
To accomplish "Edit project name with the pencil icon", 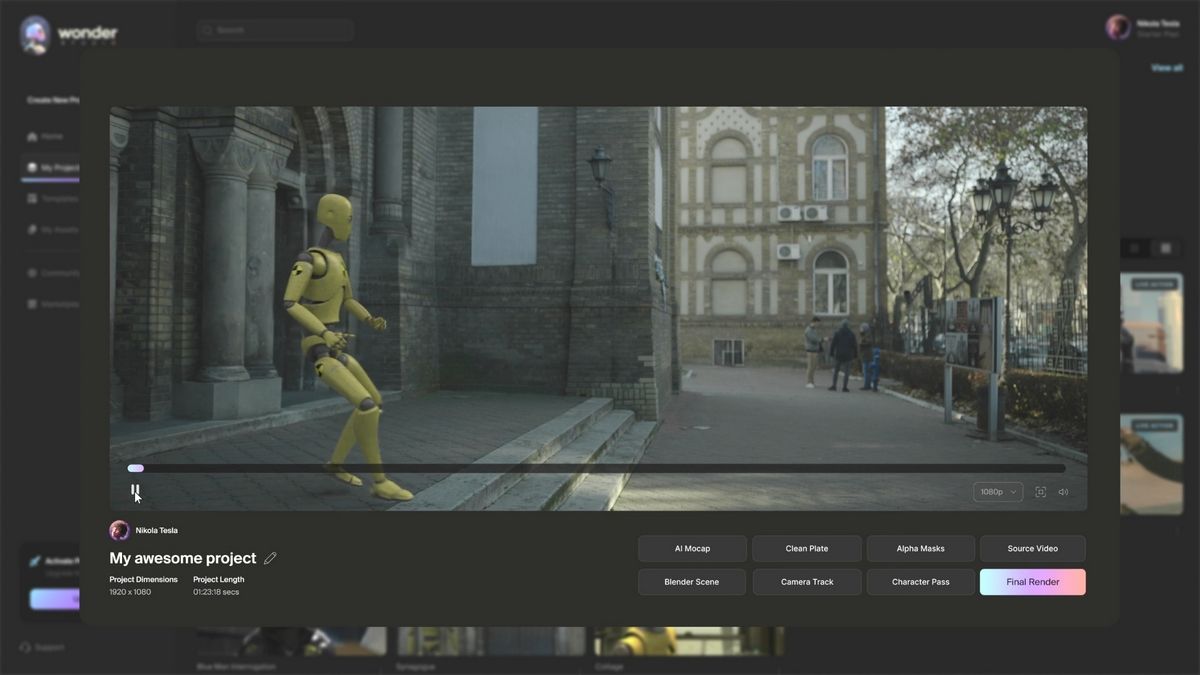I will (x=270, y=558).
